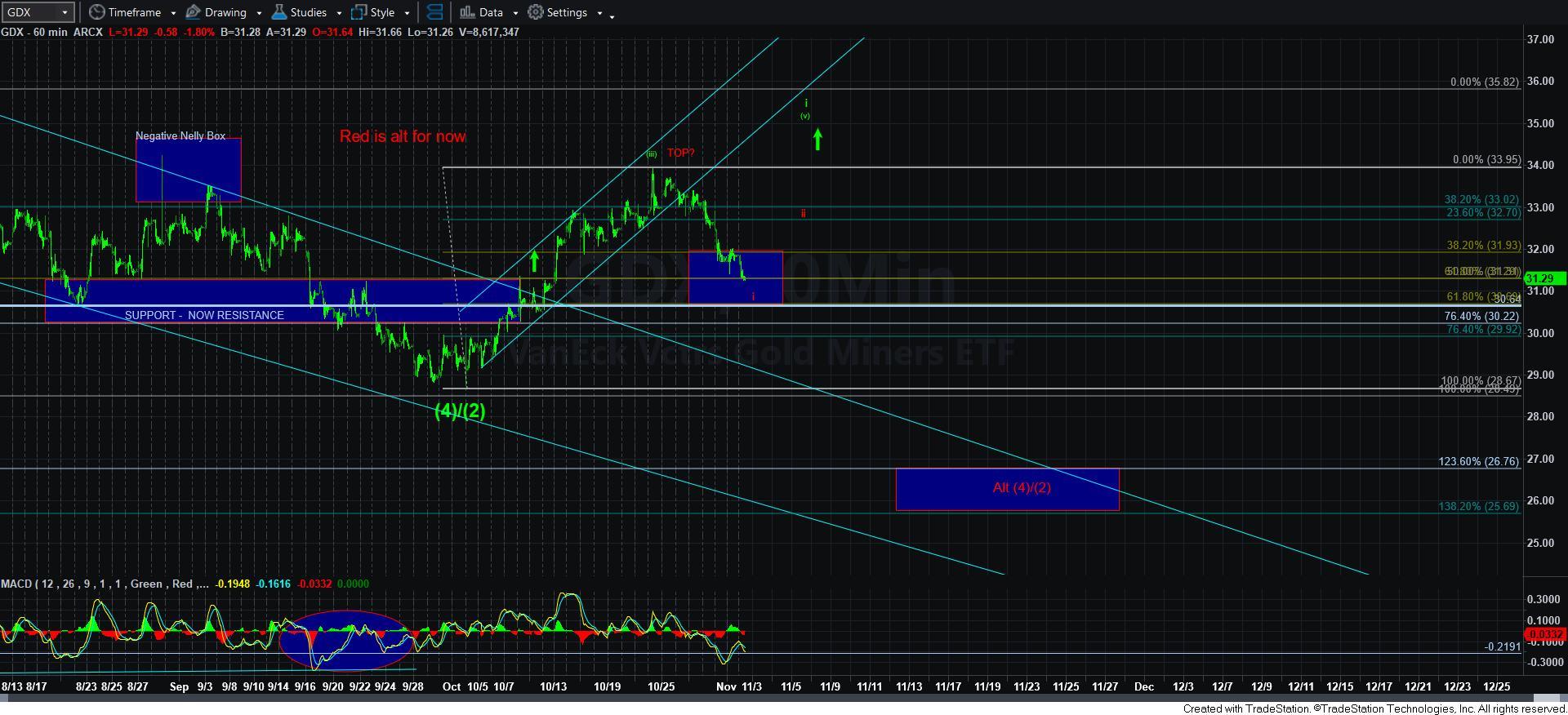Click the '-1.80%' percent change value

[199, 32]
